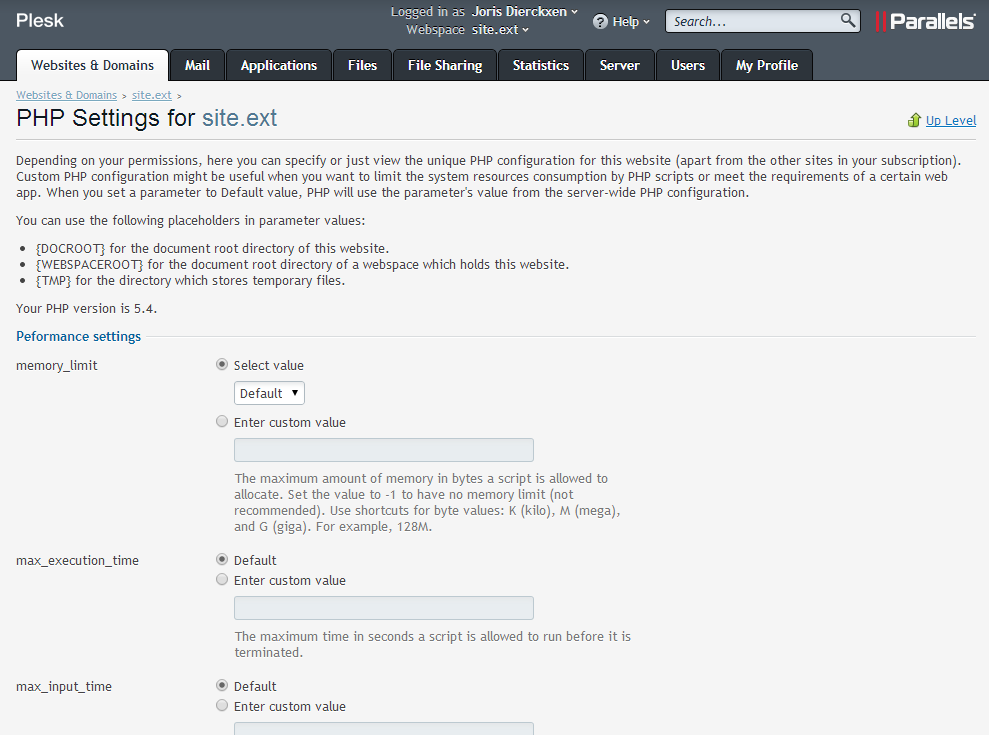The image size is (989, 735).
Task: Click the Plesk logo text
Action: tap(40, 20)
